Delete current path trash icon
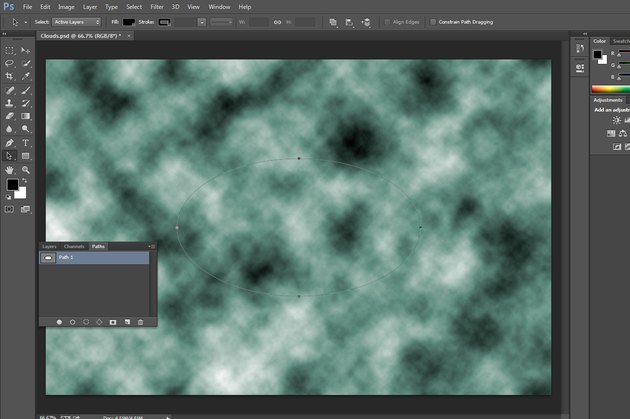630x419 pixels. point(141,322)
